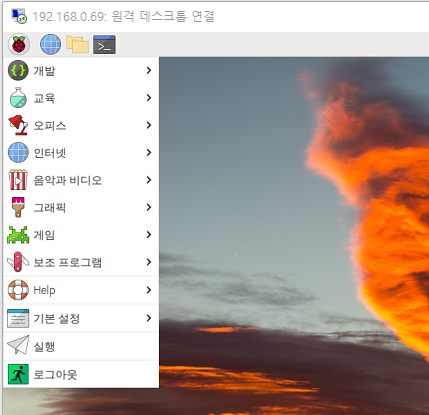Click the green space invader 게임 icon
Viewport: 429px width, 415px height.
(x=18, y=235)
